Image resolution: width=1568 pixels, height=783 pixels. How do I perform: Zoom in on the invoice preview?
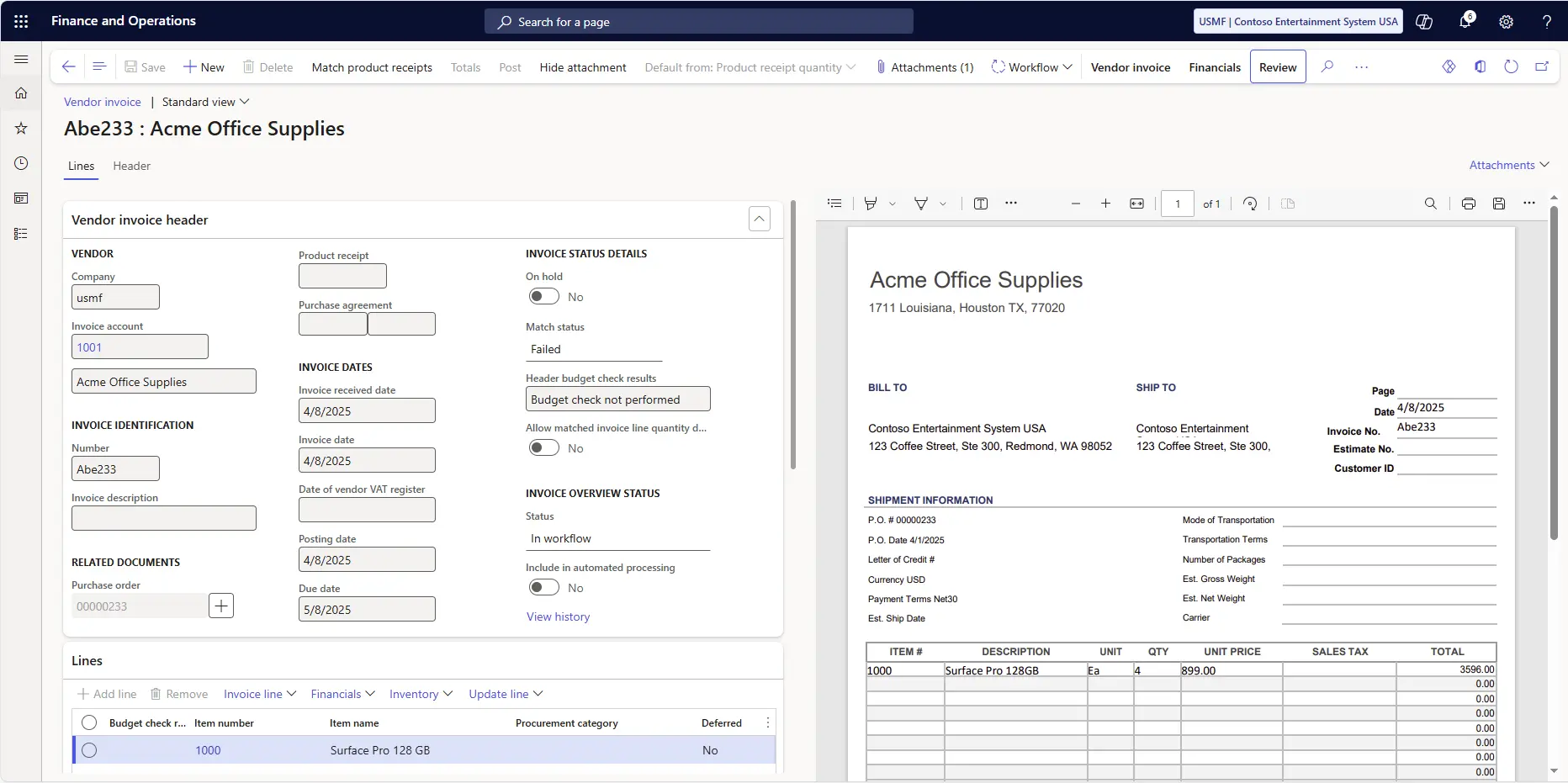pos(1106,204)
